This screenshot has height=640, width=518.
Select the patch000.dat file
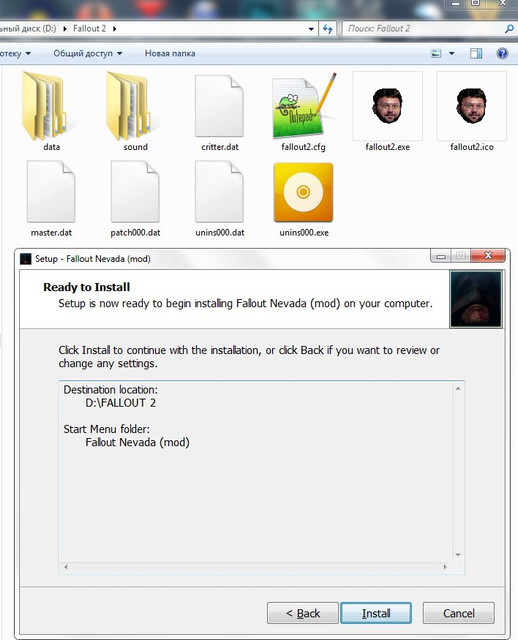tap(135, 191)
